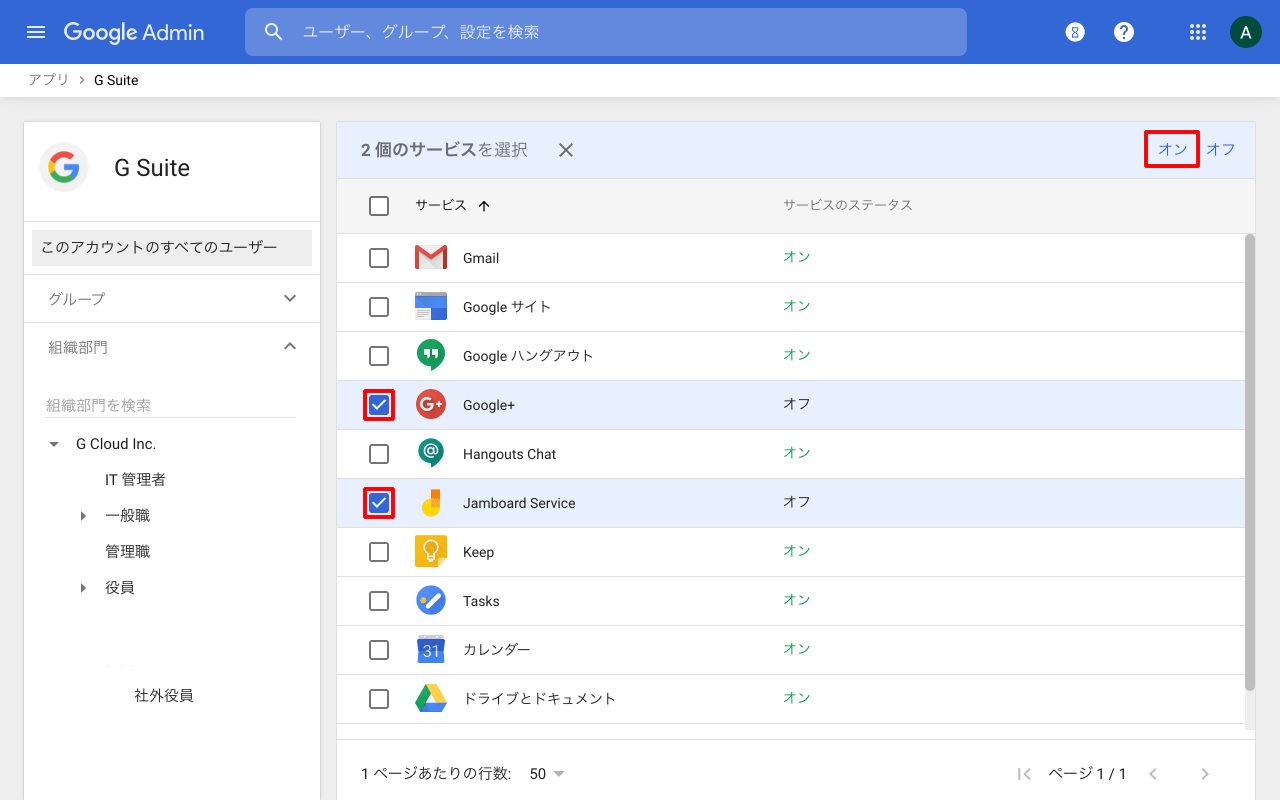Go to next page arrow
1280x800 pixels.
pos(1205,774)
